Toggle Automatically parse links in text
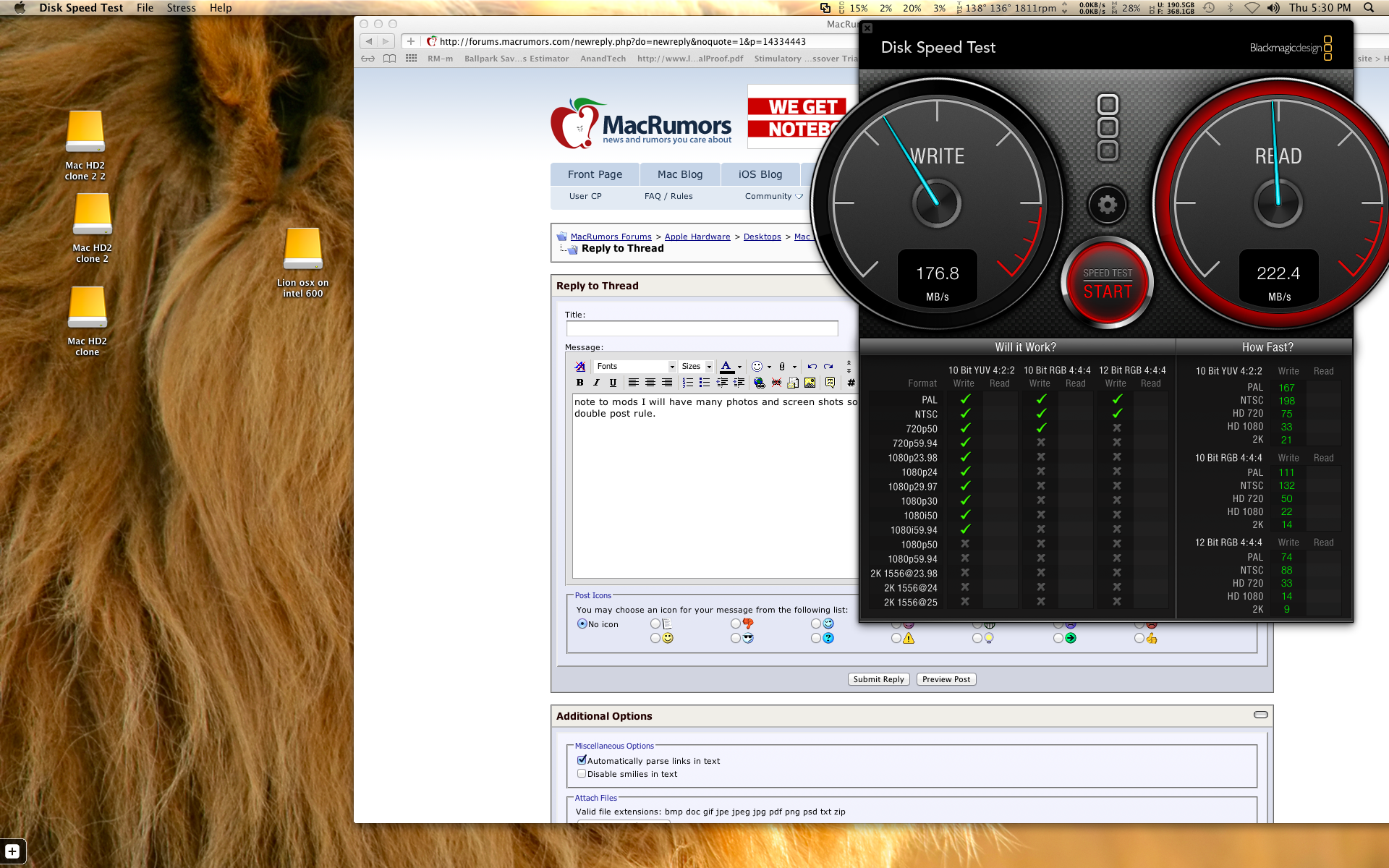 582,760
